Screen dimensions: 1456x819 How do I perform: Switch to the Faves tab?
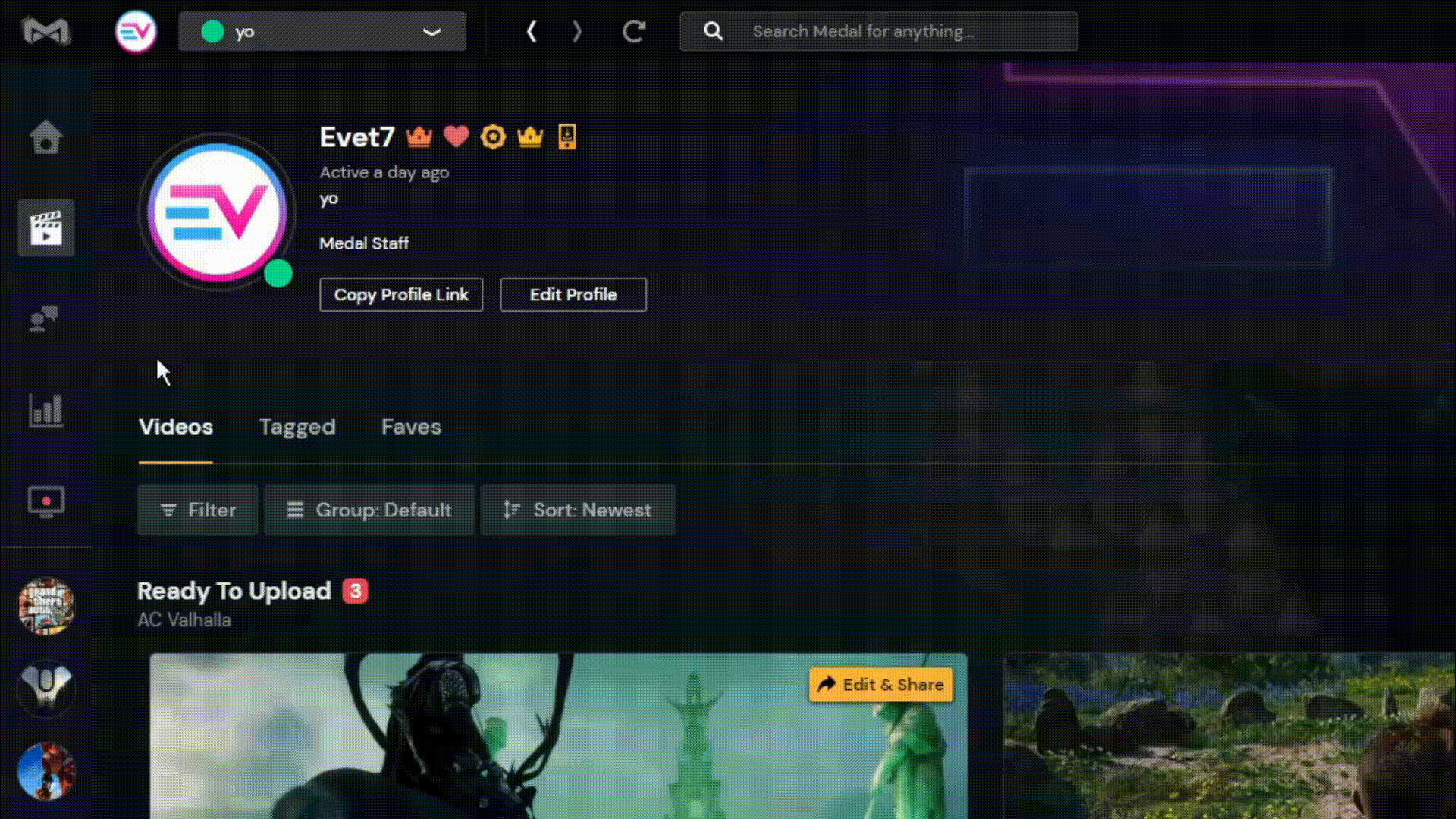coord(411,427)
